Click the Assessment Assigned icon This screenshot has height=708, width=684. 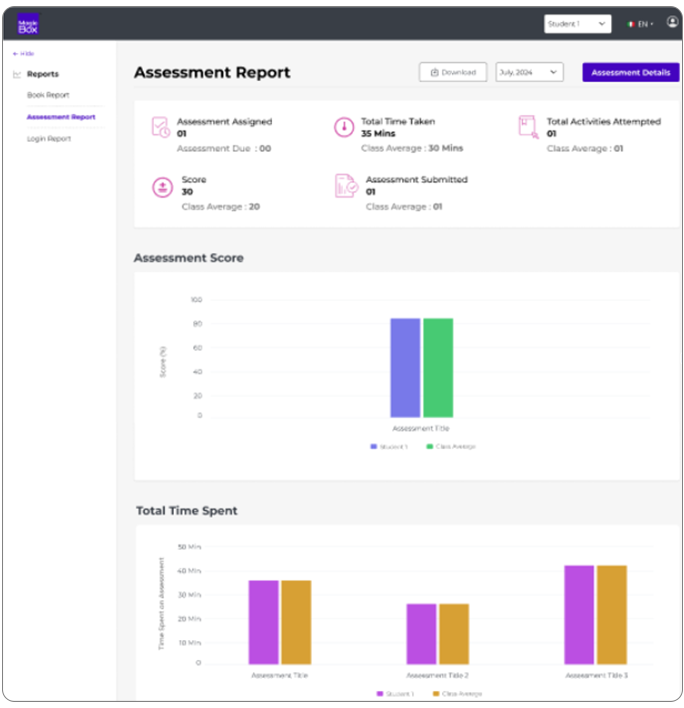[160, 127]
